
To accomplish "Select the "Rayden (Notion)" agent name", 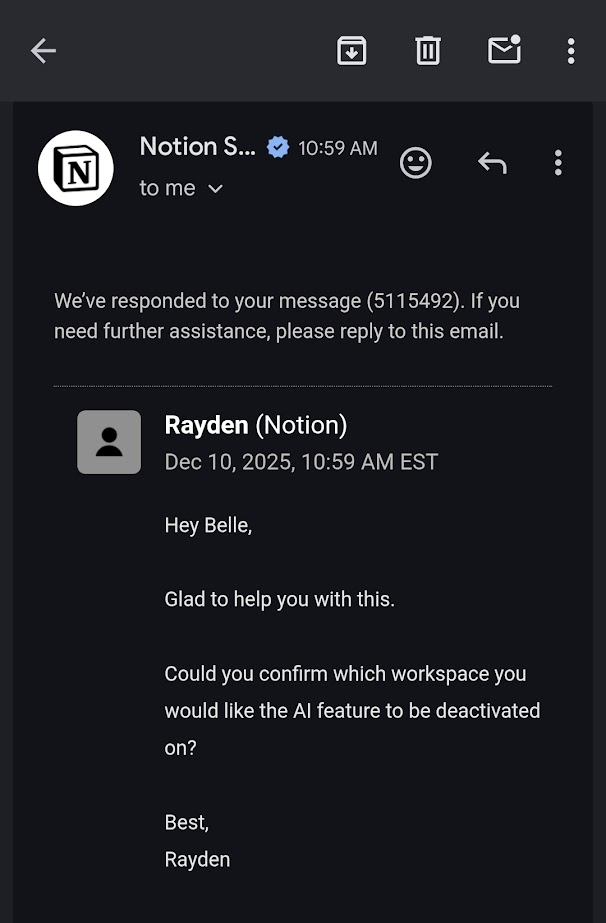I will (256, 425).
